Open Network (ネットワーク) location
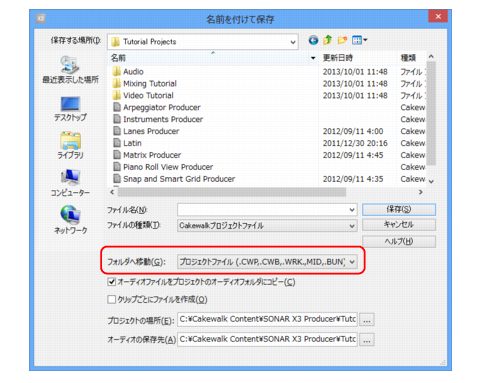 click(70, 220)
